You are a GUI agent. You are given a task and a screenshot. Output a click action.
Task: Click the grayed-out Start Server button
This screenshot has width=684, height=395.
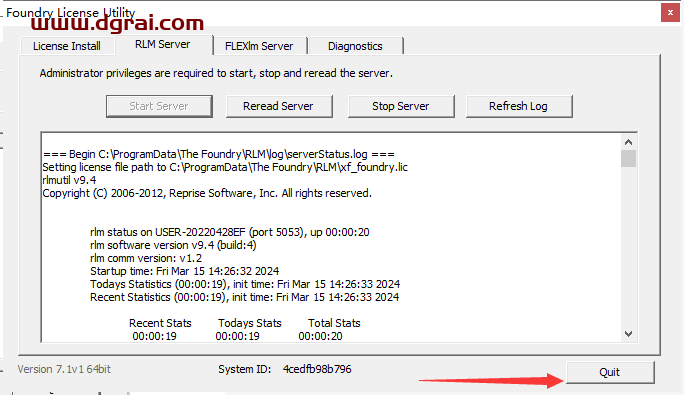point(159,106)
